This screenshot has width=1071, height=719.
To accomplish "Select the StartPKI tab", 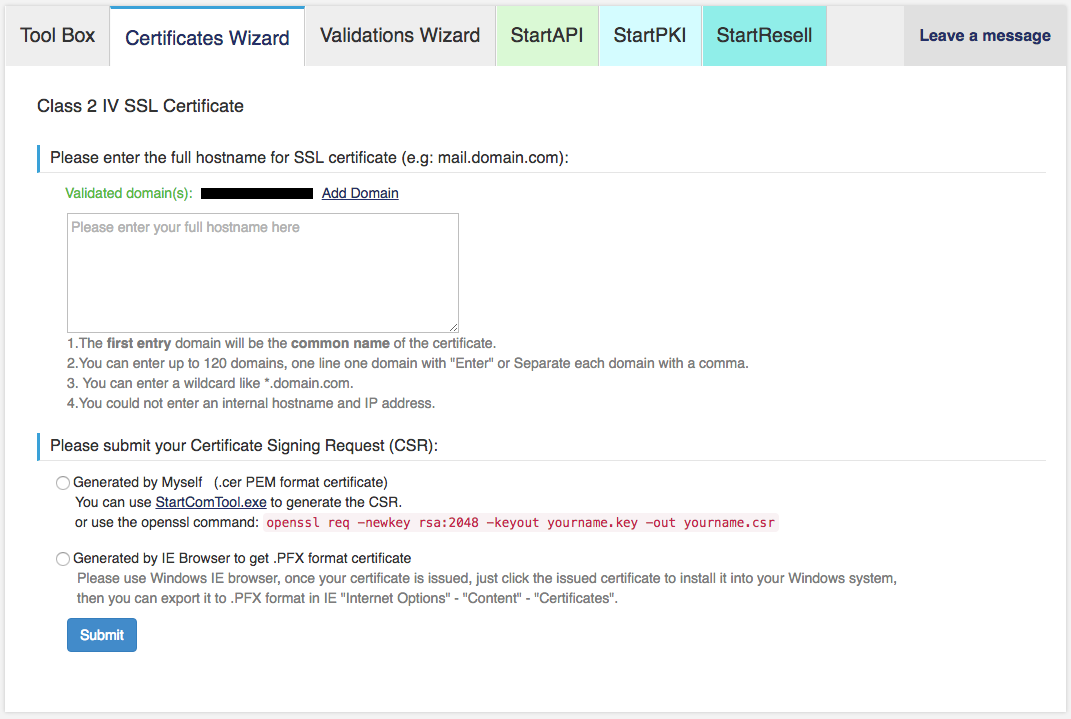I will pyautogui.click(x=650, y=36).
